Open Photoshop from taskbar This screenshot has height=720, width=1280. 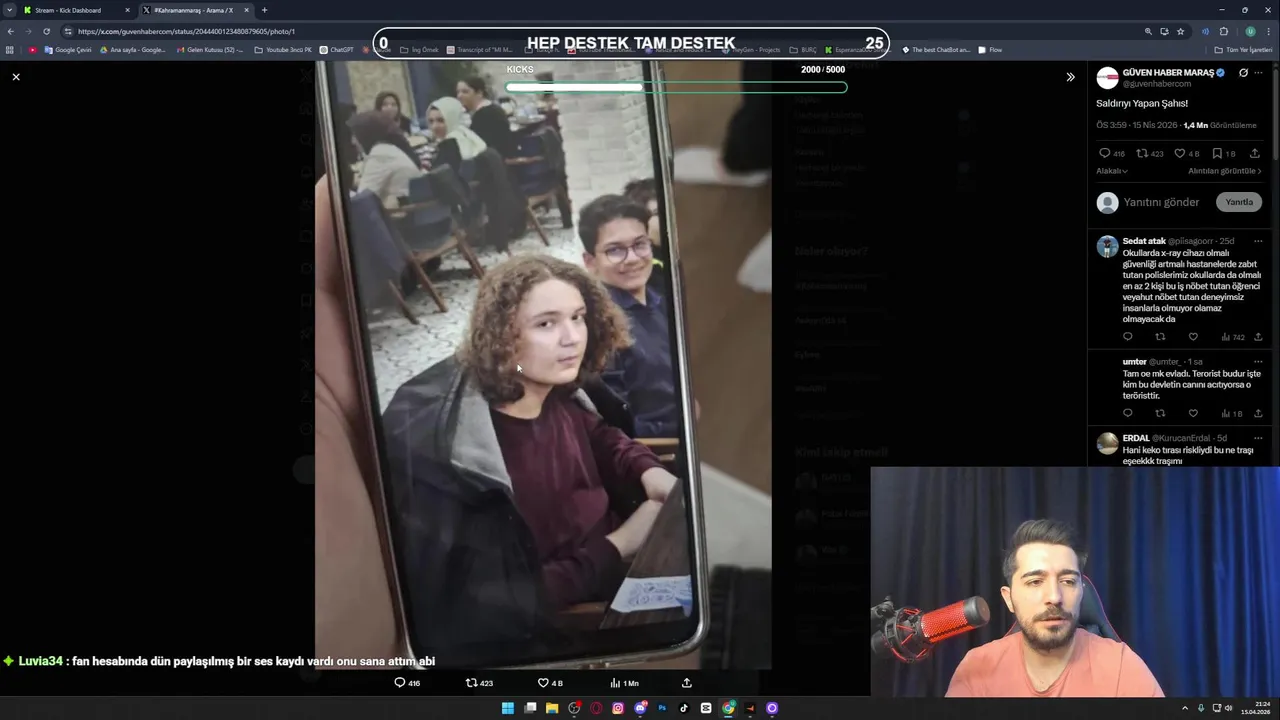(x=662, y=708)
